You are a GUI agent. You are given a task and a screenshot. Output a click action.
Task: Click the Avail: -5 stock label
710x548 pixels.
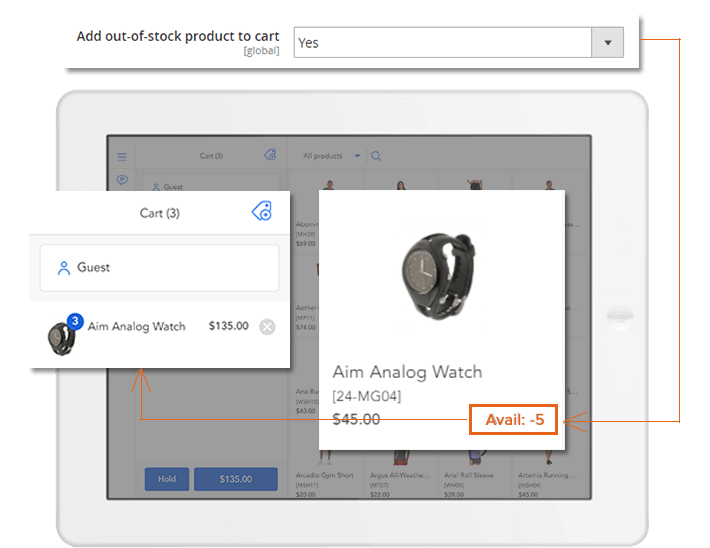[x=514, y=420]
